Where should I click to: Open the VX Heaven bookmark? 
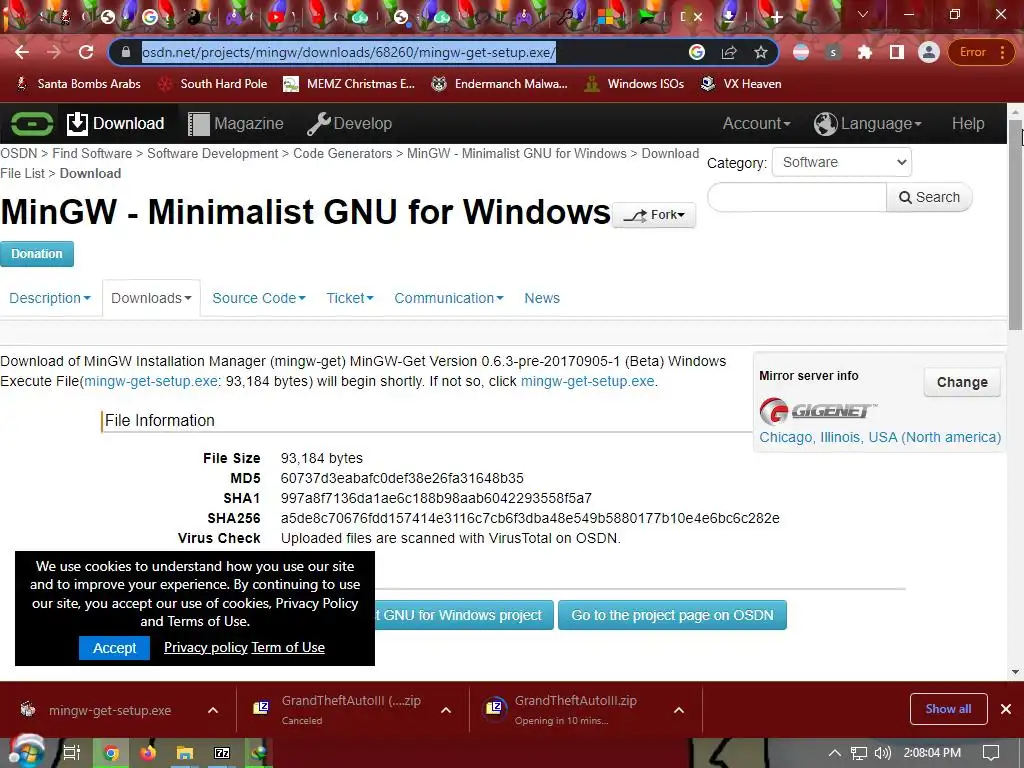741,84
